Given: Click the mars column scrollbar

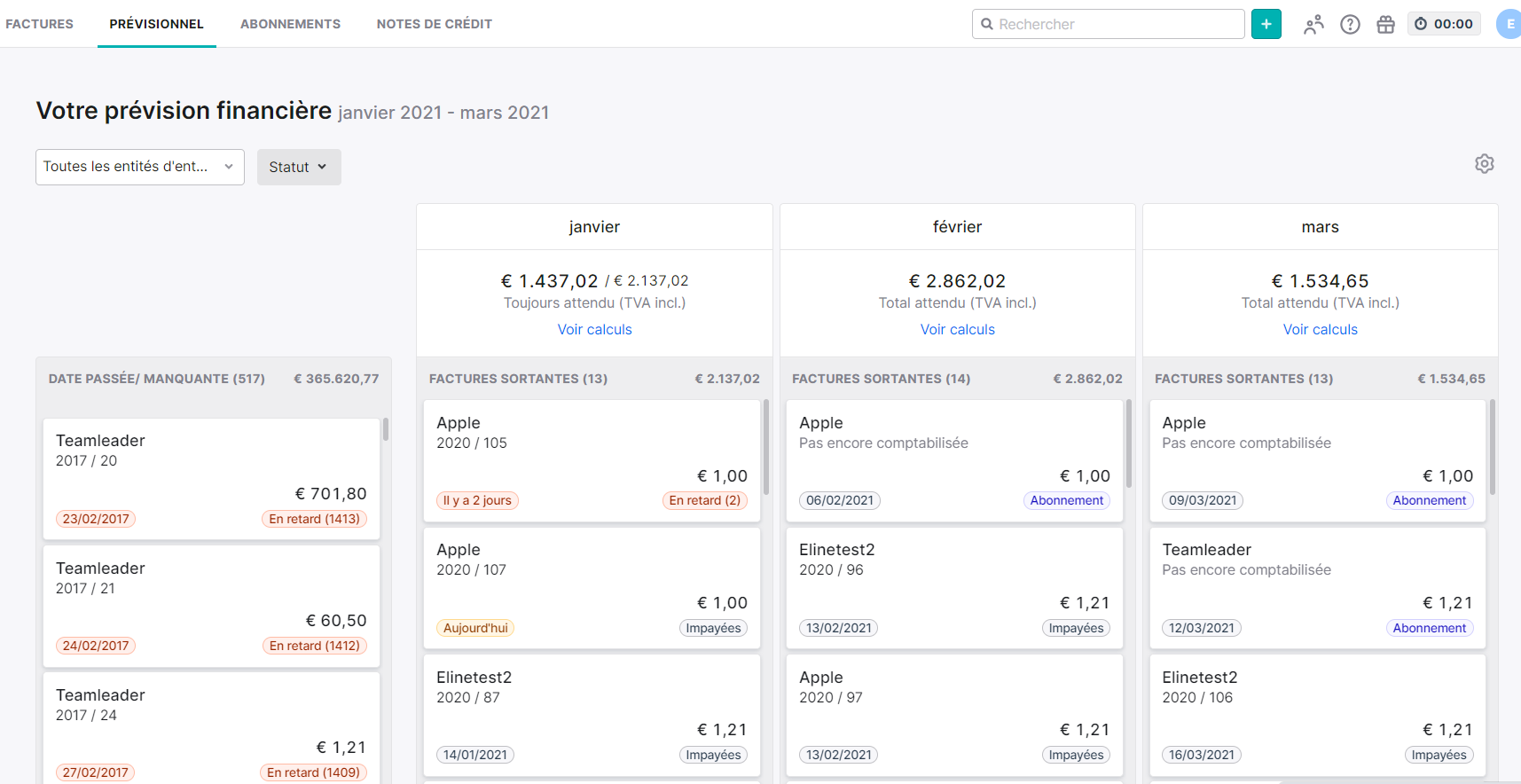Looking at the screenshot, I should [x=1492, y=447].
